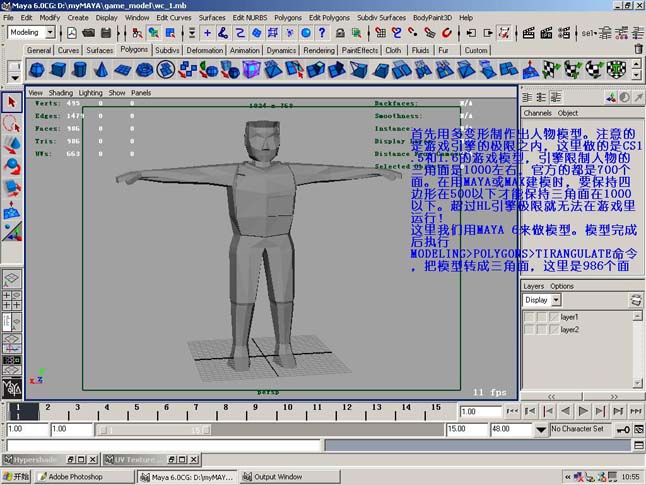The width and height of the screenshot is (646, 485).
Task: Toggle select by component type icon
Action: (170, 33)
